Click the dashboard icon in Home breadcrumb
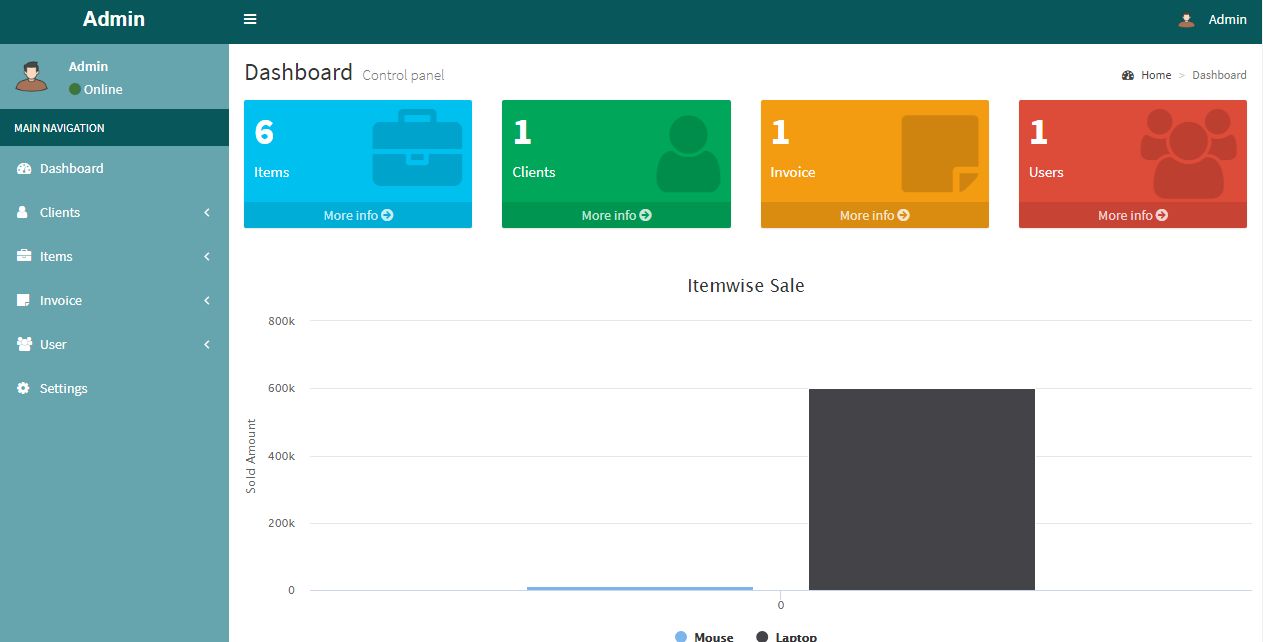The image size is (1263, 642). tap(1128, 75)
